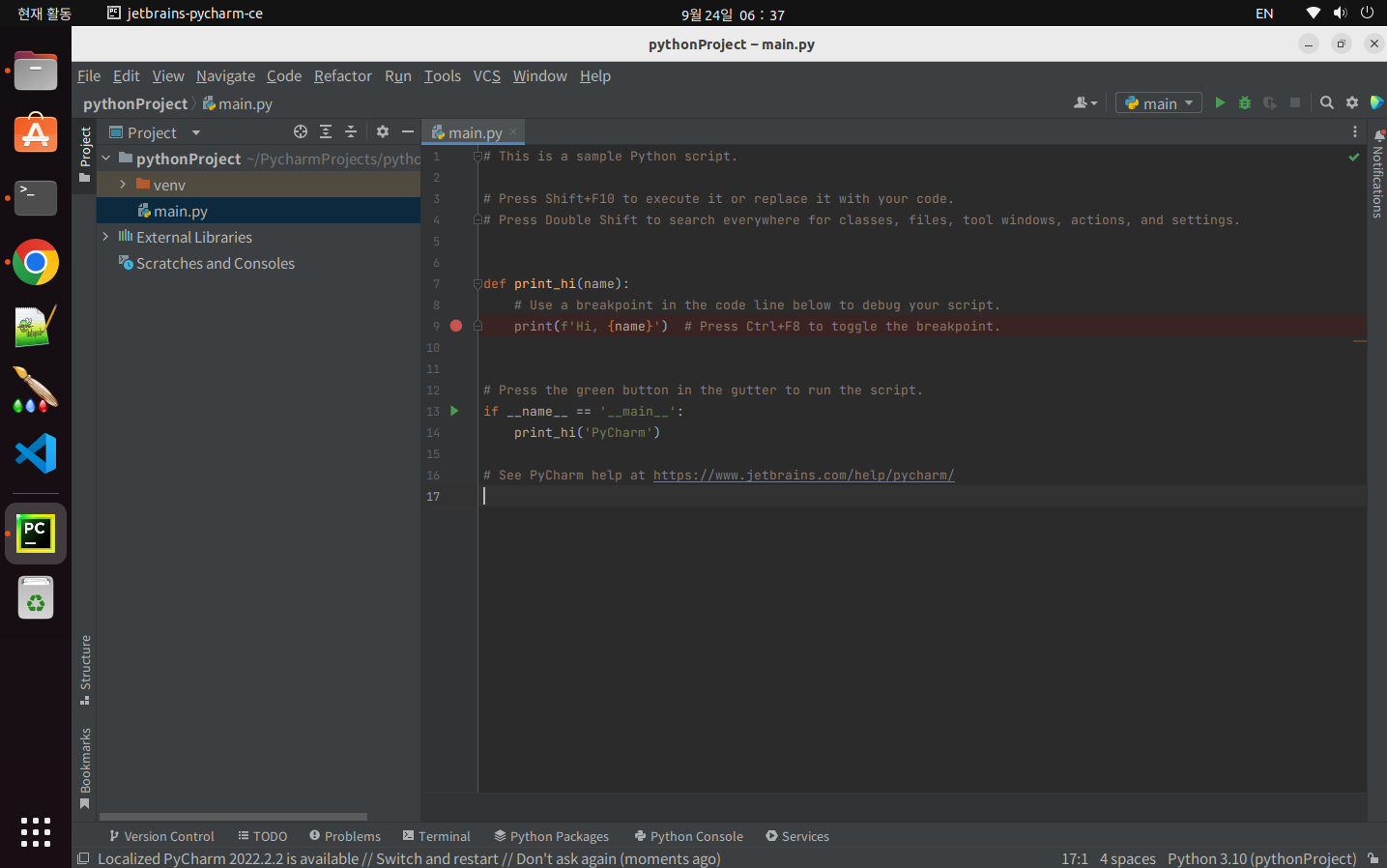Open Search Everywhere magnifier icon
1387x868 pixels.
pyautogui.click(x=1327, y=102)
